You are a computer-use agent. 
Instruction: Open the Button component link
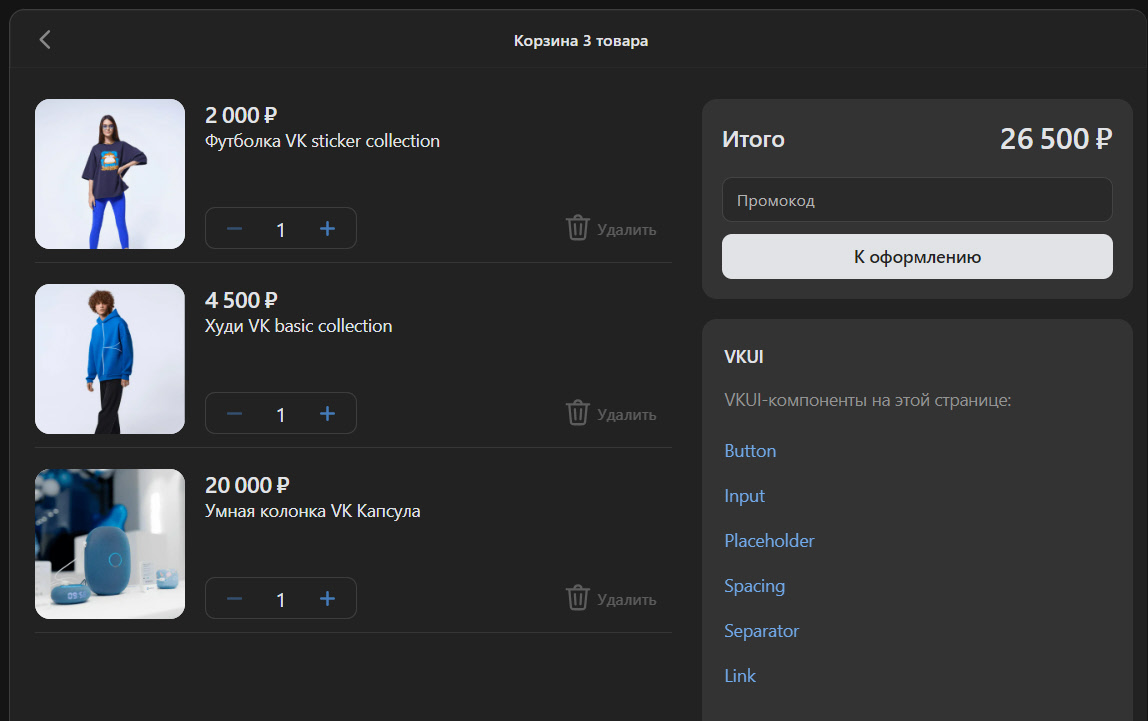[750, 451]
